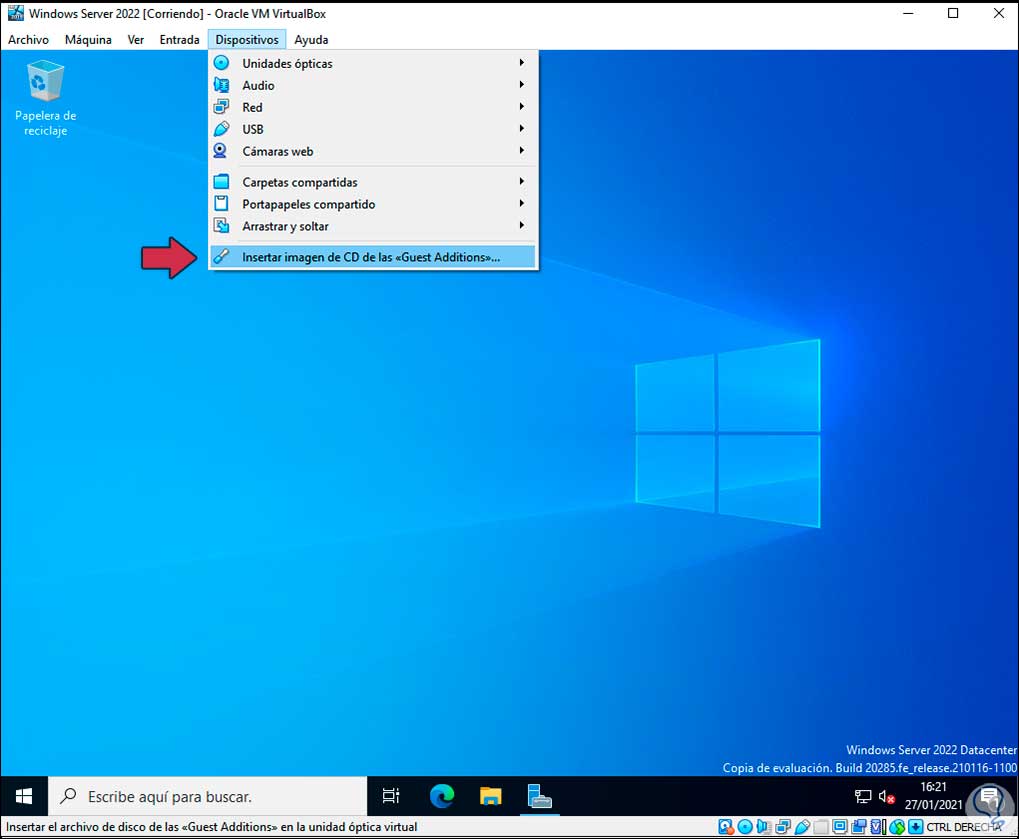The height and width of the screenshot is (839, 1019).
Task: Expand the Cámaras web submenu arrow
Action: [x=521, y=150]
